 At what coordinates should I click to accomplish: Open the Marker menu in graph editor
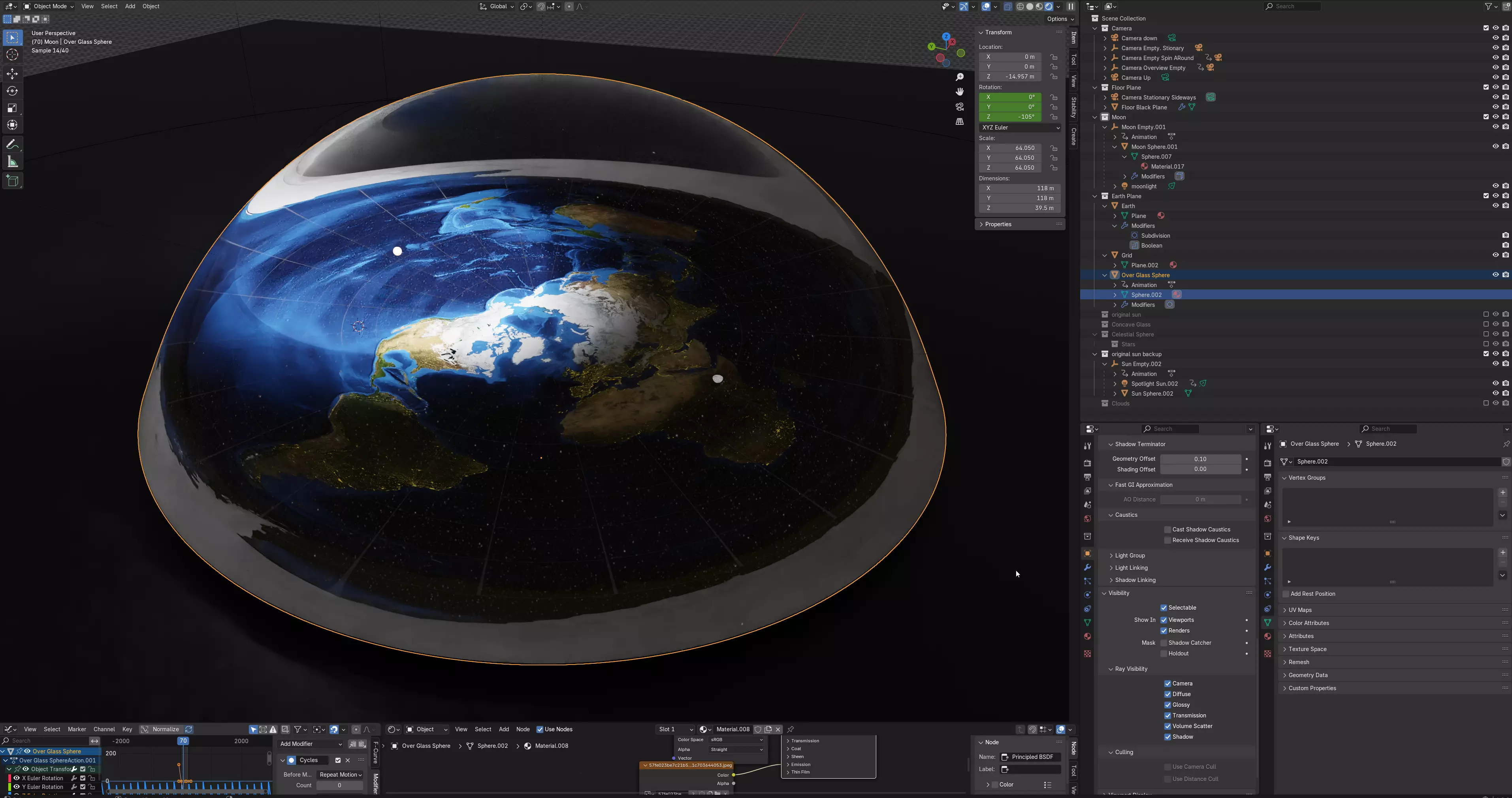tap(76, 729)
